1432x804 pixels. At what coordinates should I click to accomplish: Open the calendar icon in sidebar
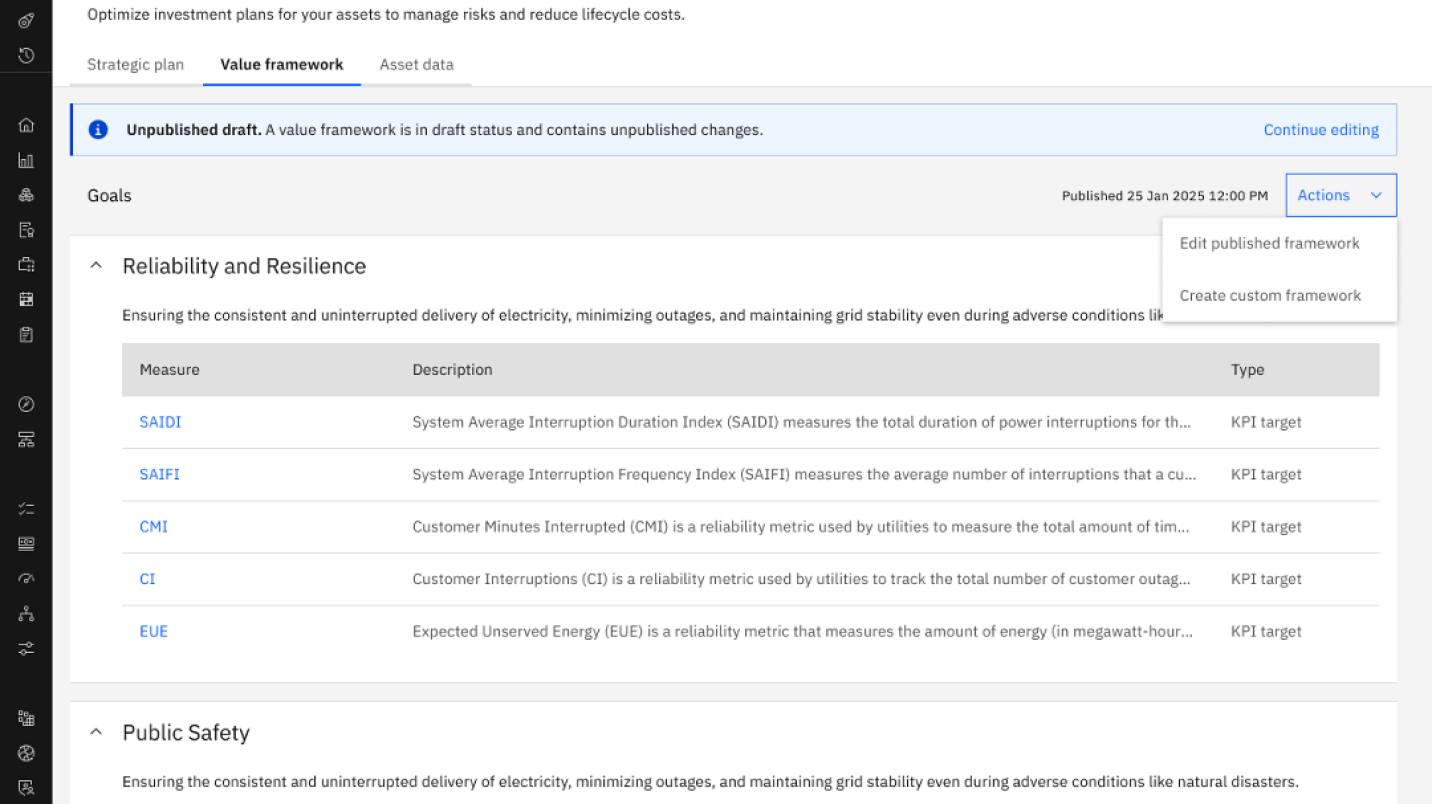click(x=26, y=299)
